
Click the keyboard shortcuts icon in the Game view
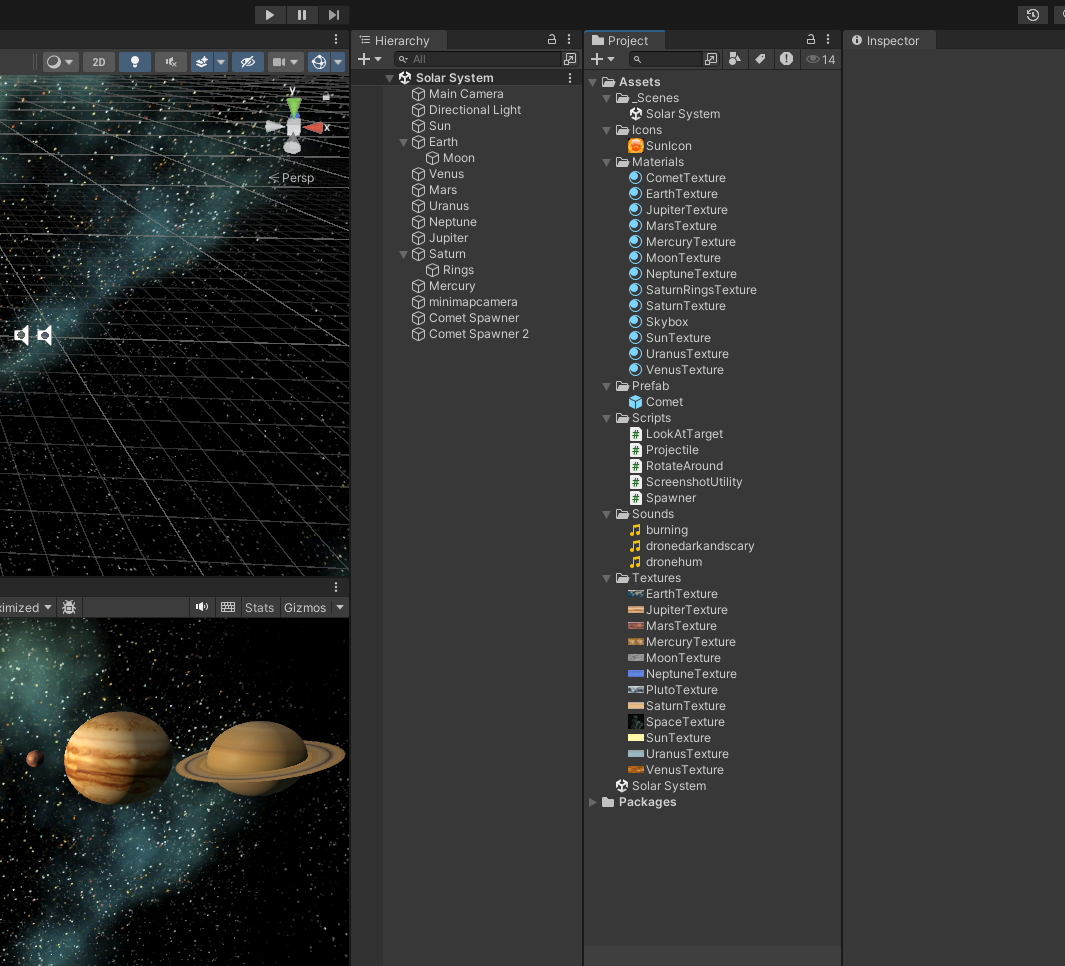point(228,607)
